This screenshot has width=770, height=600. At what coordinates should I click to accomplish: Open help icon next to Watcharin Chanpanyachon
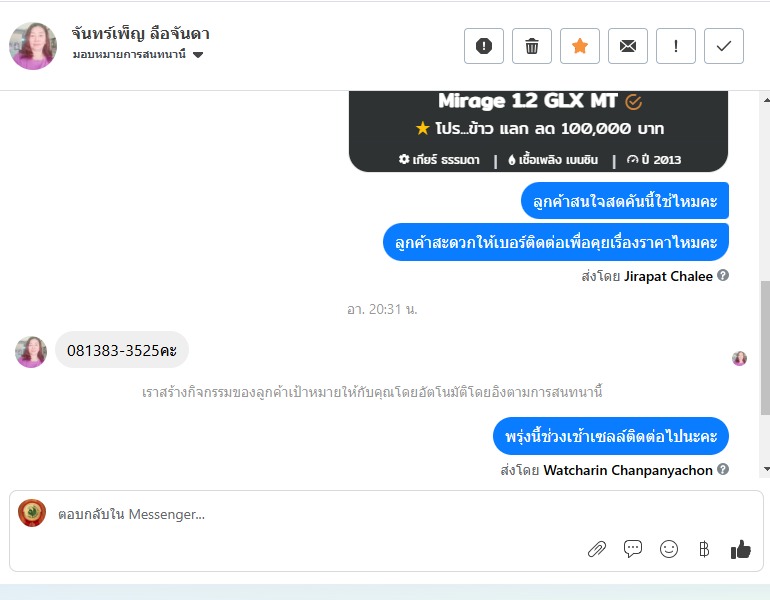tap(723, 469)
